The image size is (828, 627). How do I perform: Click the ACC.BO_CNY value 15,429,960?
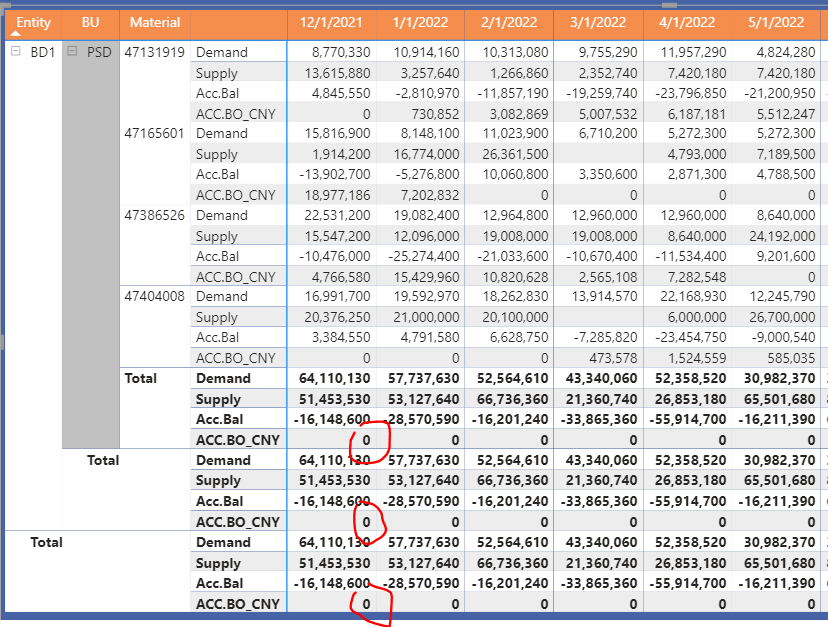426,277
